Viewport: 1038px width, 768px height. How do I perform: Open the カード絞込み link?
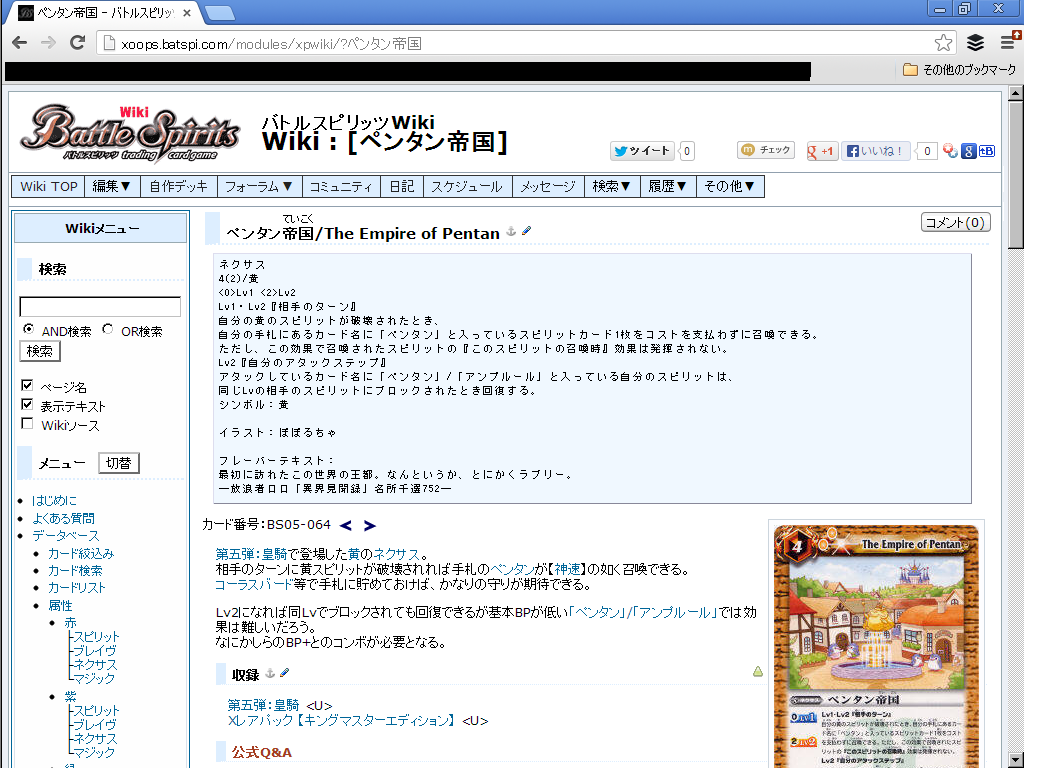(x=81, y=553)
